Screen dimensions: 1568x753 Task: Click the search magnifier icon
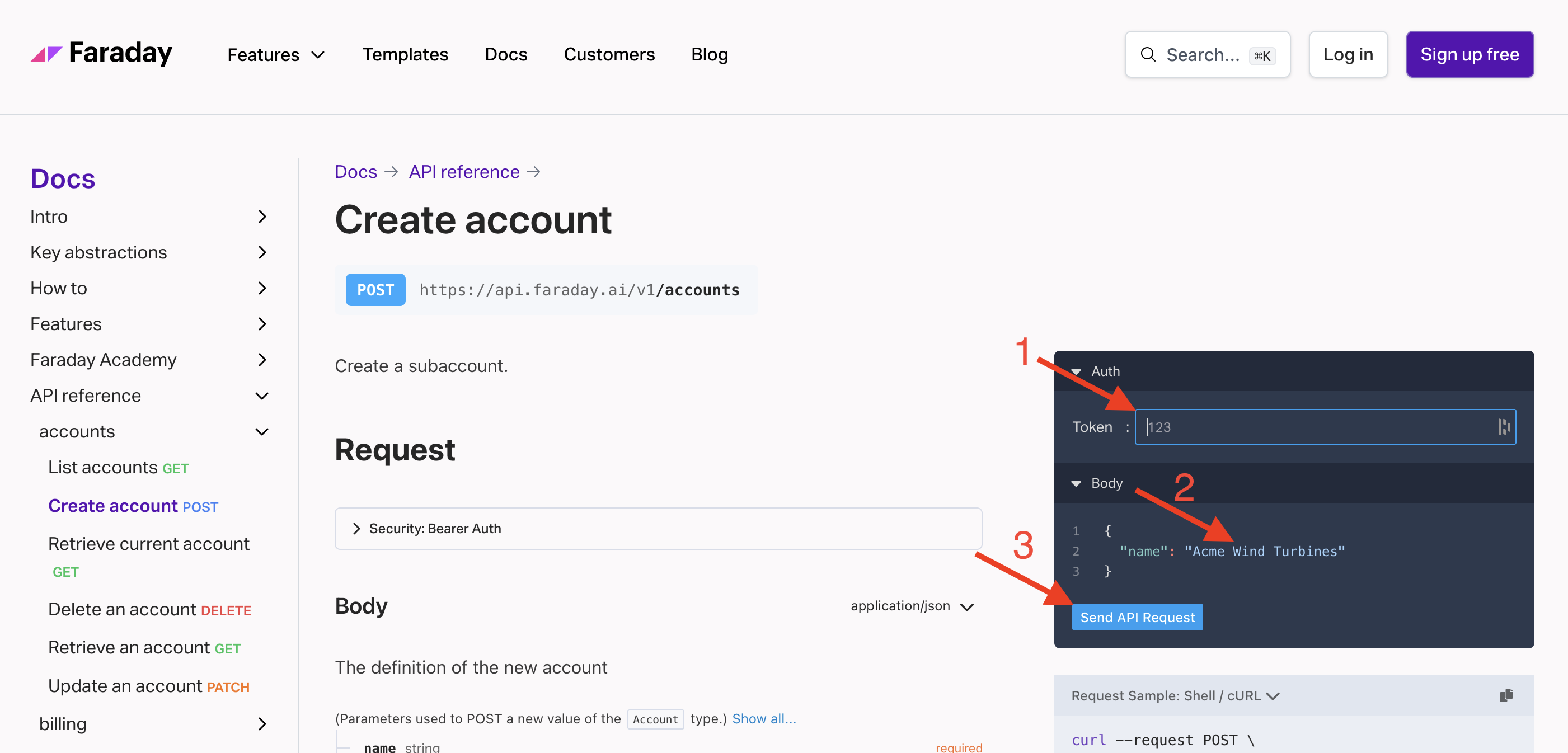[1147, 55]
